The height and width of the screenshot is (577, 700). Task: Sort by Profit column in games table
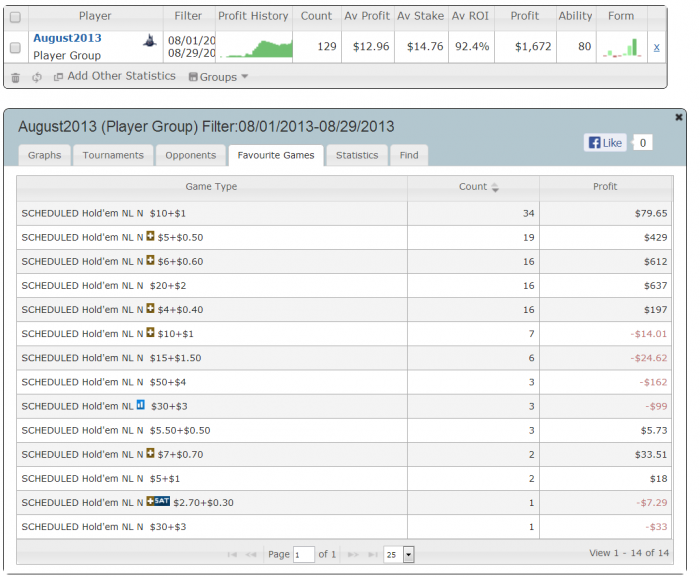(x=605, y=187)
